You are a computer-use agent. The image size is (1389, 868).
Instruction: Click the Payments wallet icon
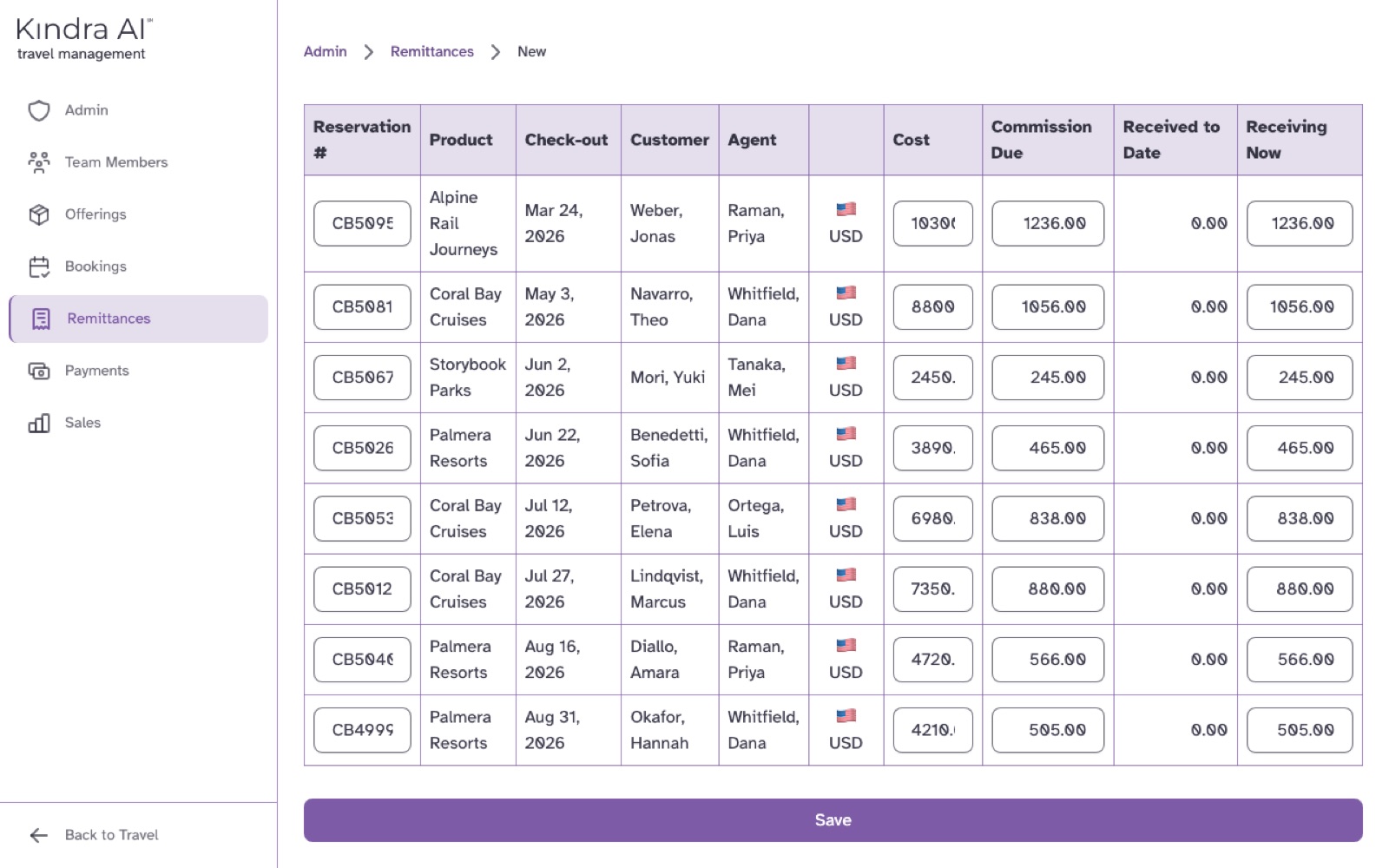click(x=39, y=371)
